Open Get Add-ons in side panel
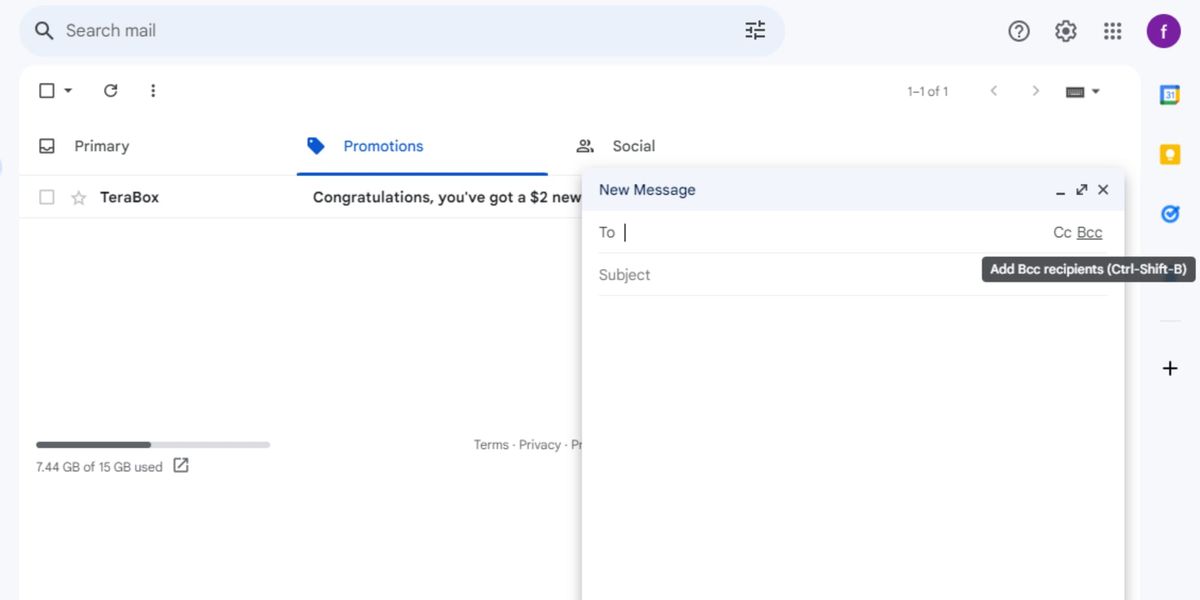This screenshot has width=1200, height=600. pyautogui.click(x=1169, y=367)
